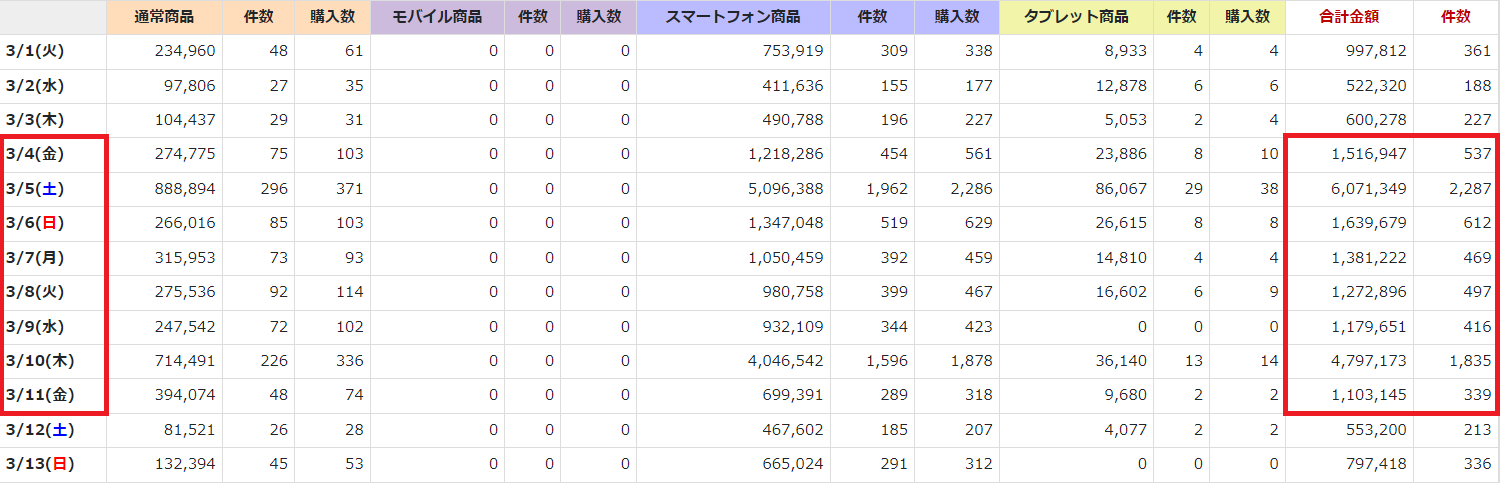Click the 86,067 tablet products cell

coord(1121,188)
